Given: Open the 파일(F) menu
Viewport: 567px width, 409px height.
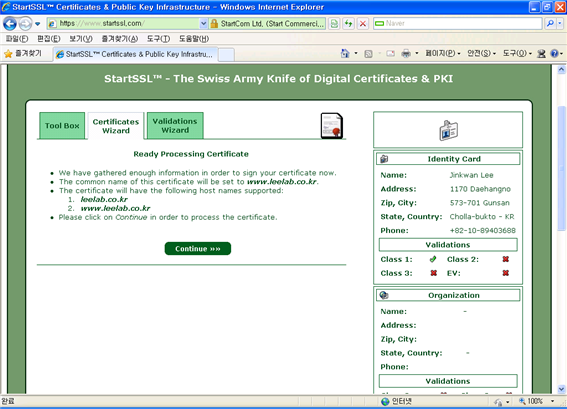Looking at the screenshot, I should (17, 39).
